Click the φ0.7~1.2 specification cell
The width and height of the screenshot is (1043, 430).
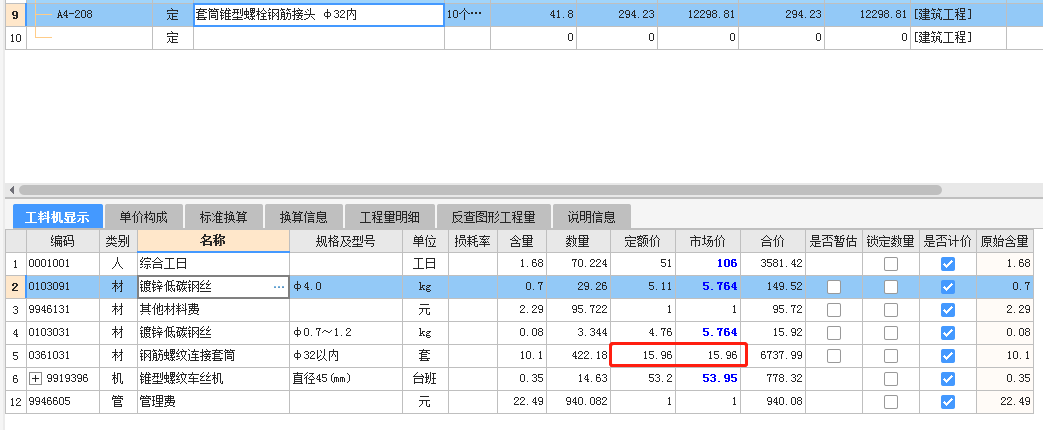(x=345, y=333)
